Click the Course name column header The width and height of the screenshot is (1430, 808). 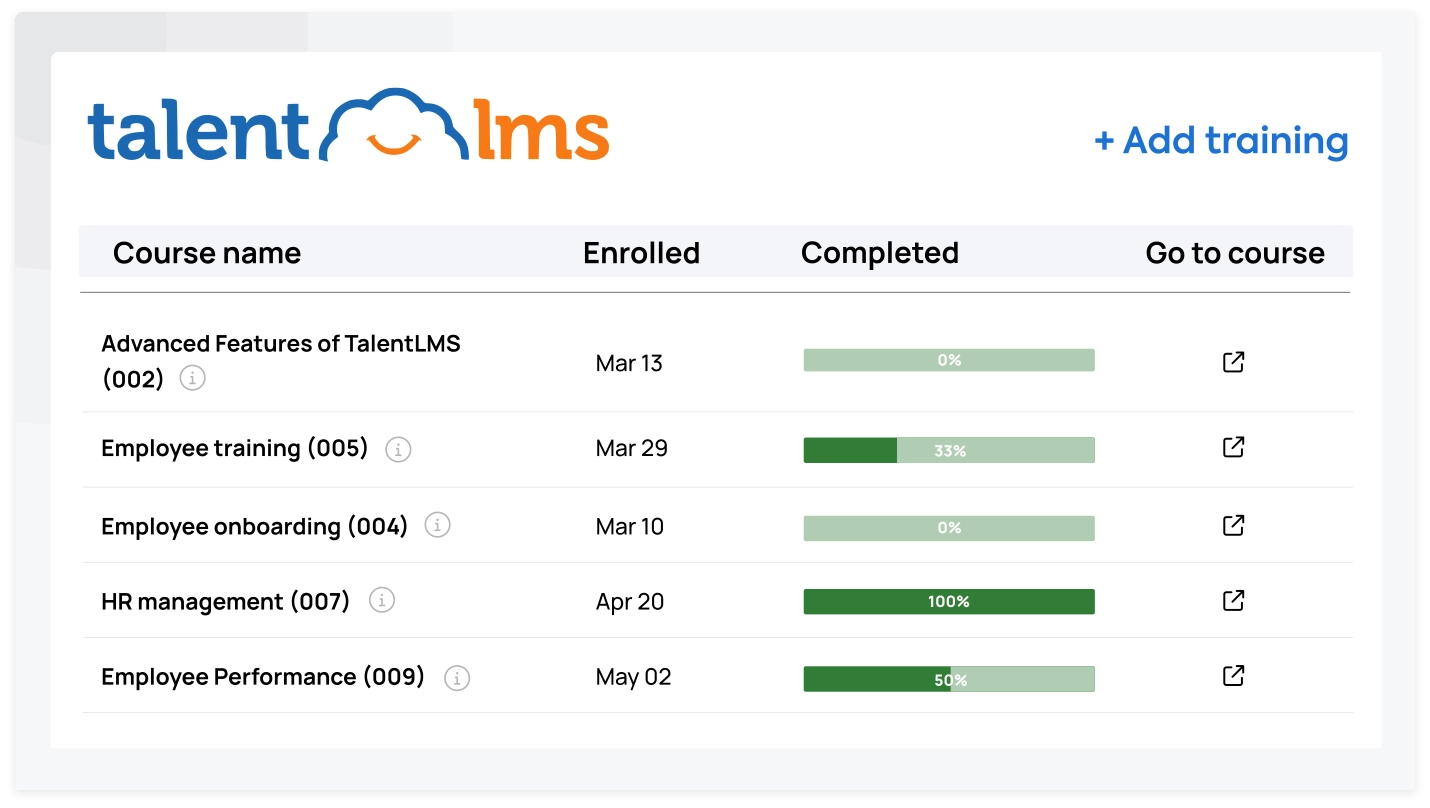click(207, 253)
